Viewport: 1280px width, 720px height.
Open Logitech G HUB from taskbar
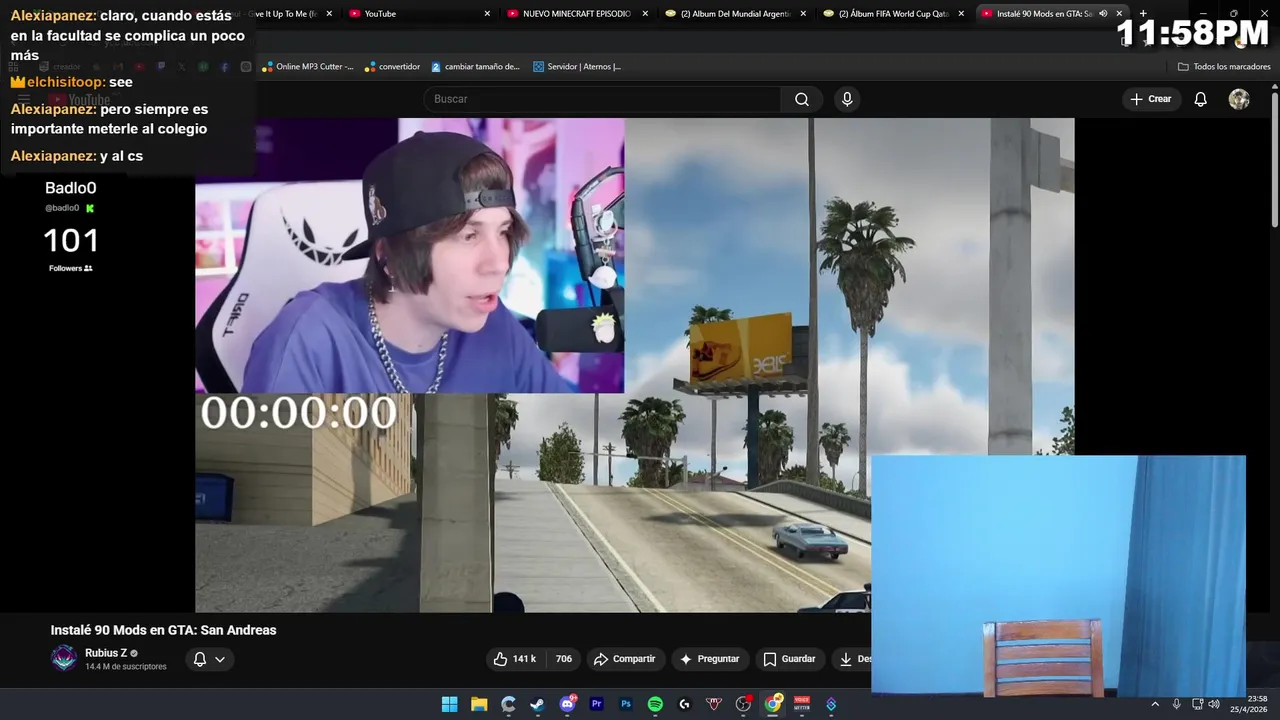pyautogui.click(x=684, y=704)
